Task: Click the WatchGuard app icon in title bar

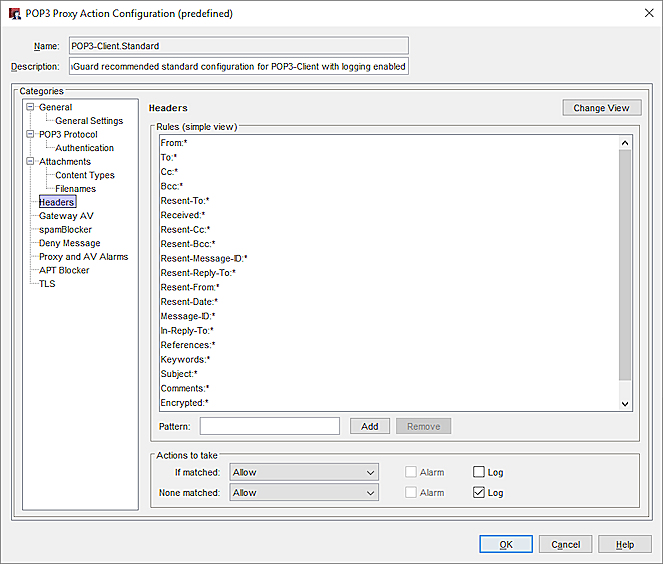Action: (x=15, y=14)
